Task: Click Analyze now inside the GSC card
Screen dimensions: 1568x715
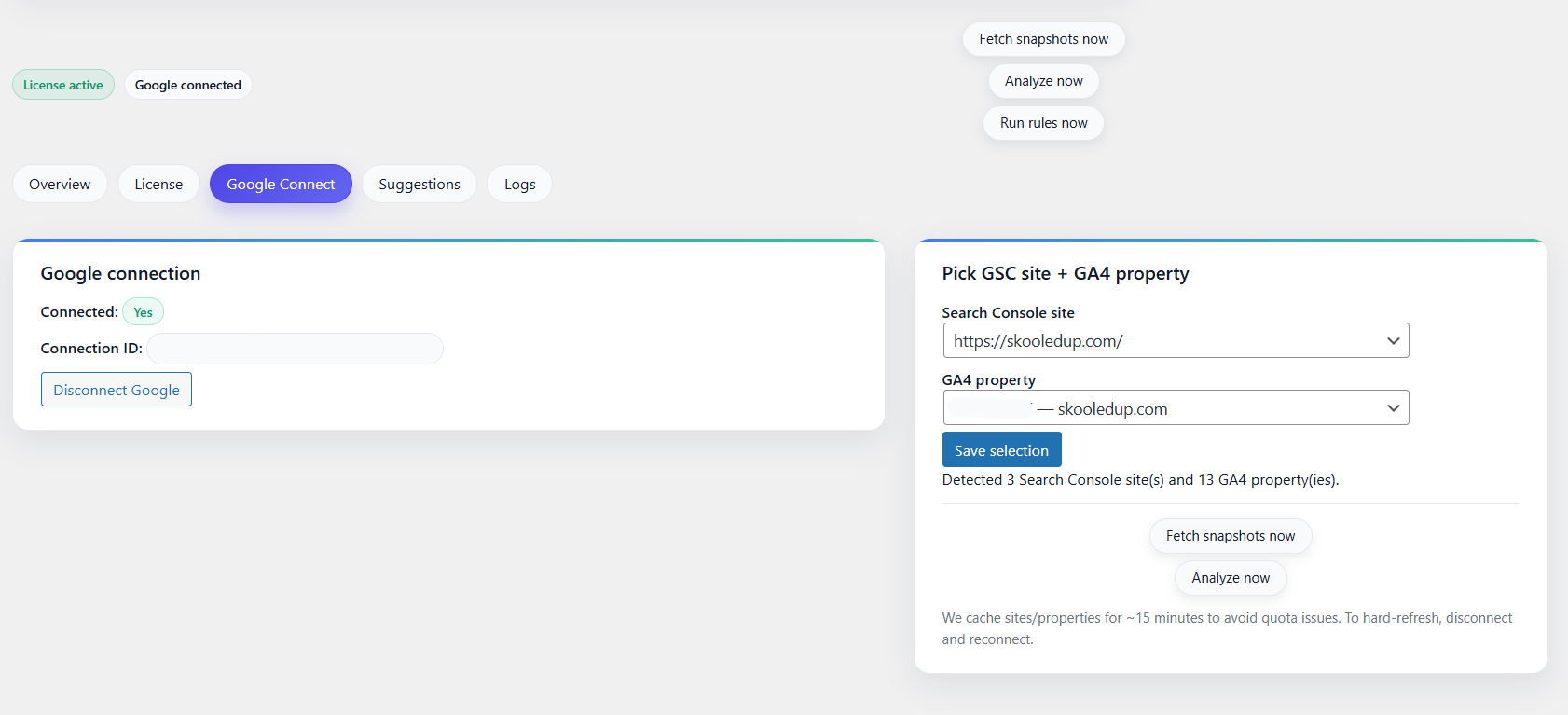Action: click(x=1230, y=578)
